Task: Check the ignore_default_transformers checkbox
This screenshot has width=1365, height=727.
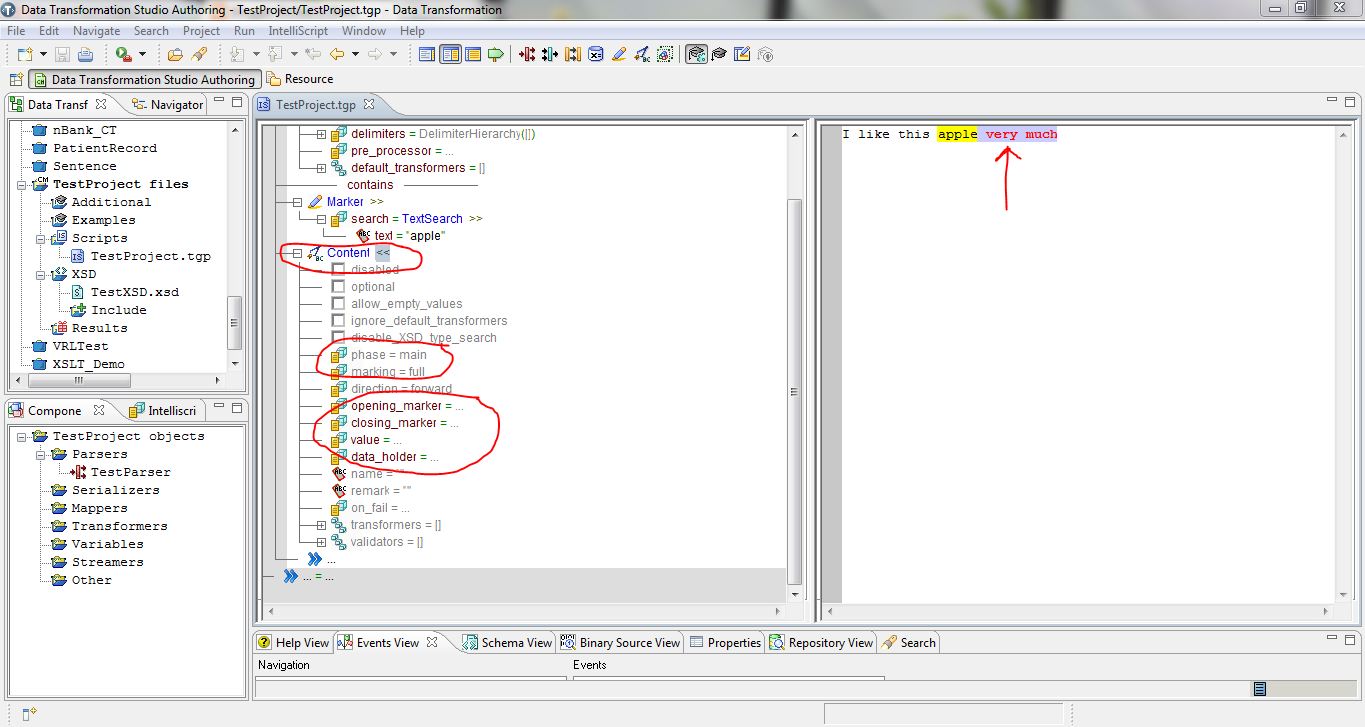Action: (338, 321)
